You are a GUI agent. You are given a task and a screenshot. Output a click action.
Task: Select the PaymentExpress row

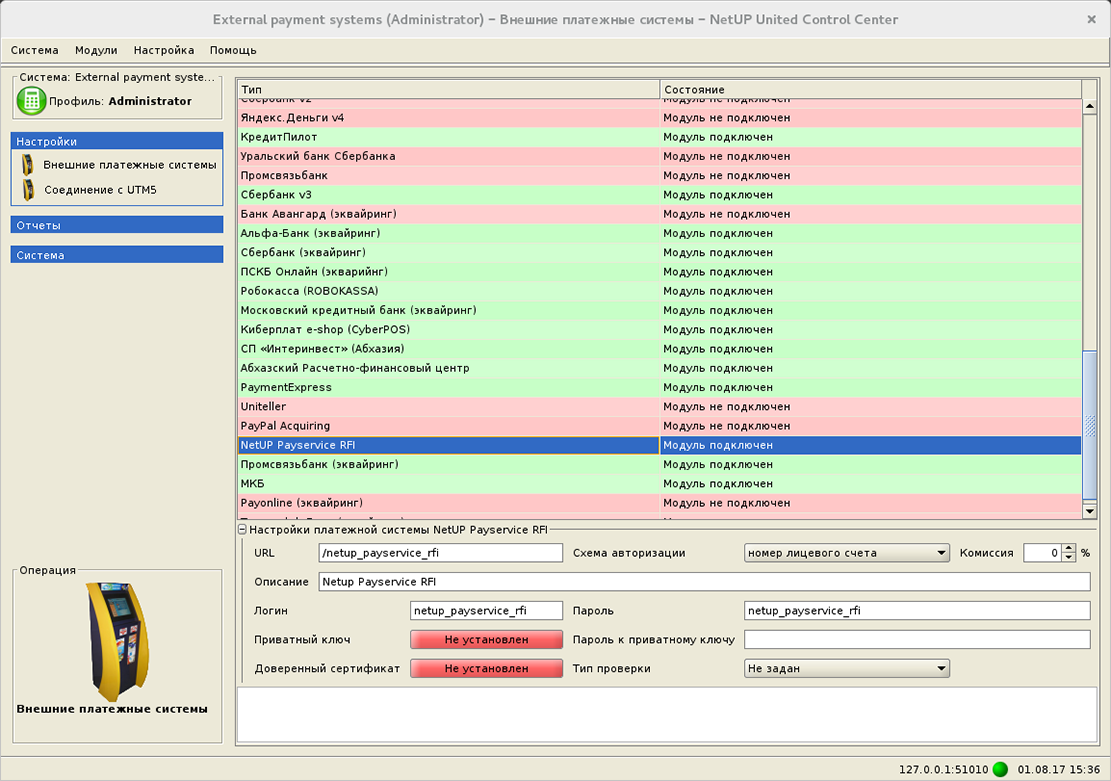[x=660, y=388]
